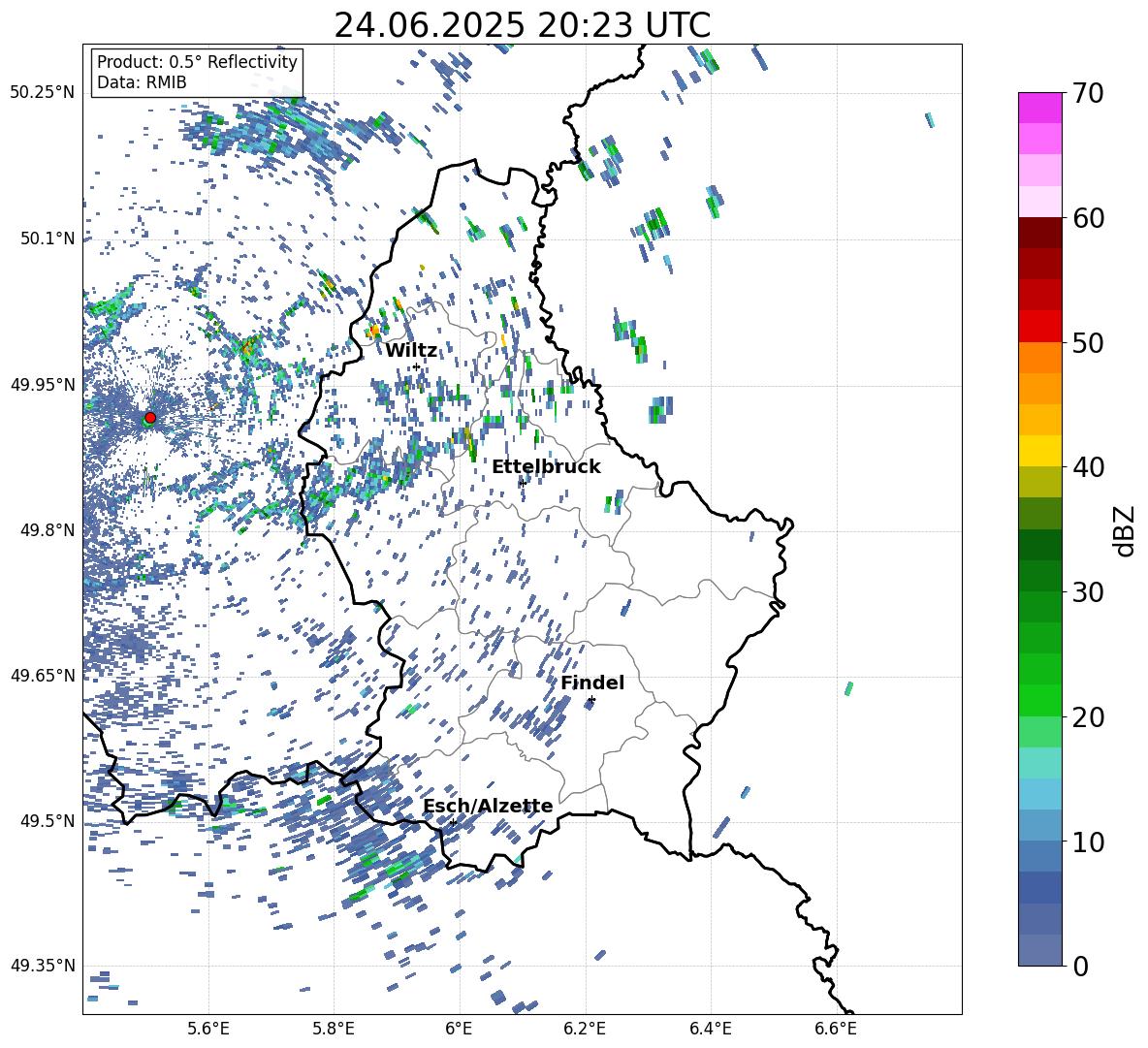Click the Product: 0.5° Reflectivity text
The width and height of the screenshot is (1148, 1048).
(197, 62)
